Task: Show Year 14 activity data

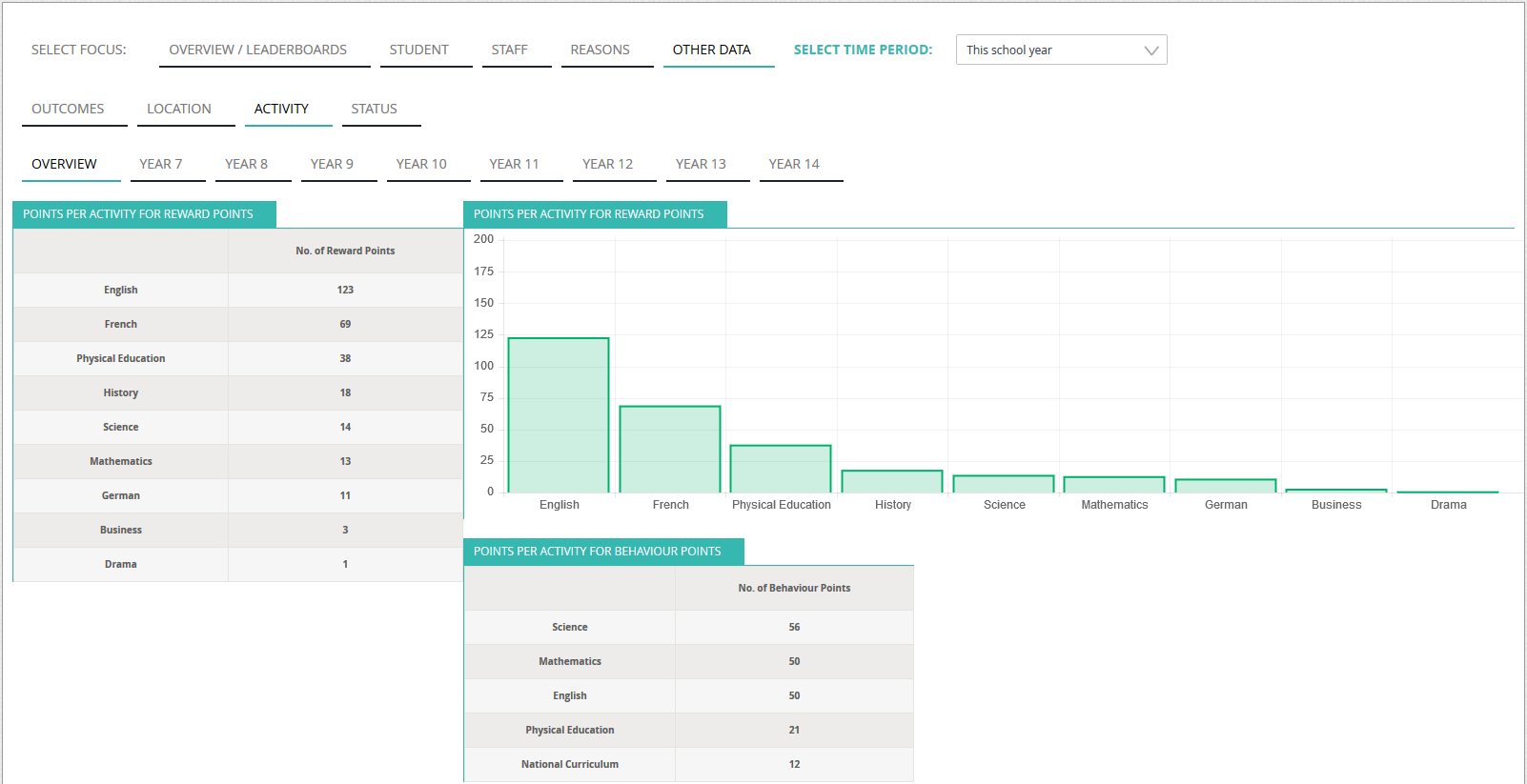Action: [802, 165]
